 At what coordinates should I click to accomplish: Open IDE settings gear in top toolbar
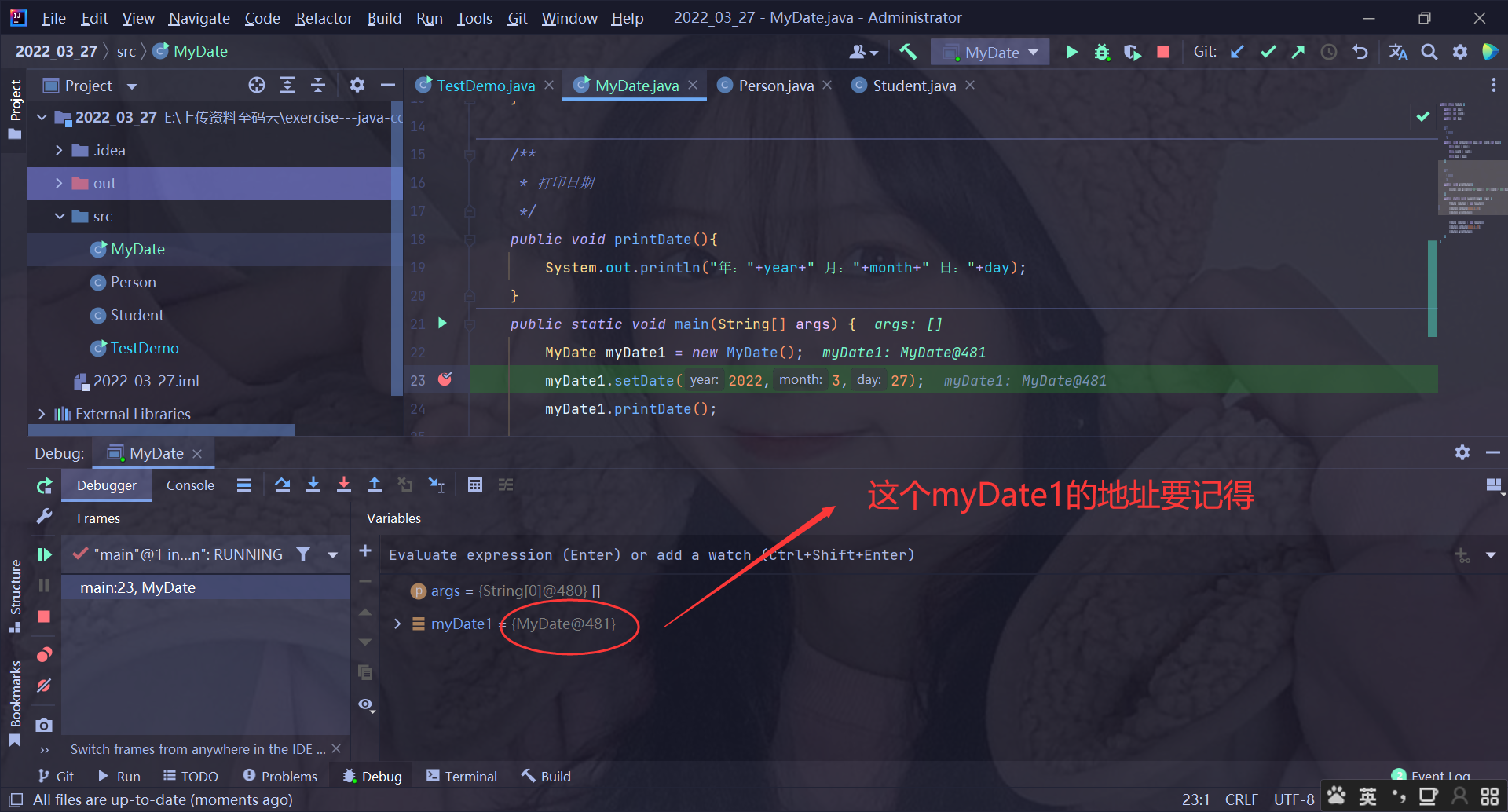point(1460,52)
